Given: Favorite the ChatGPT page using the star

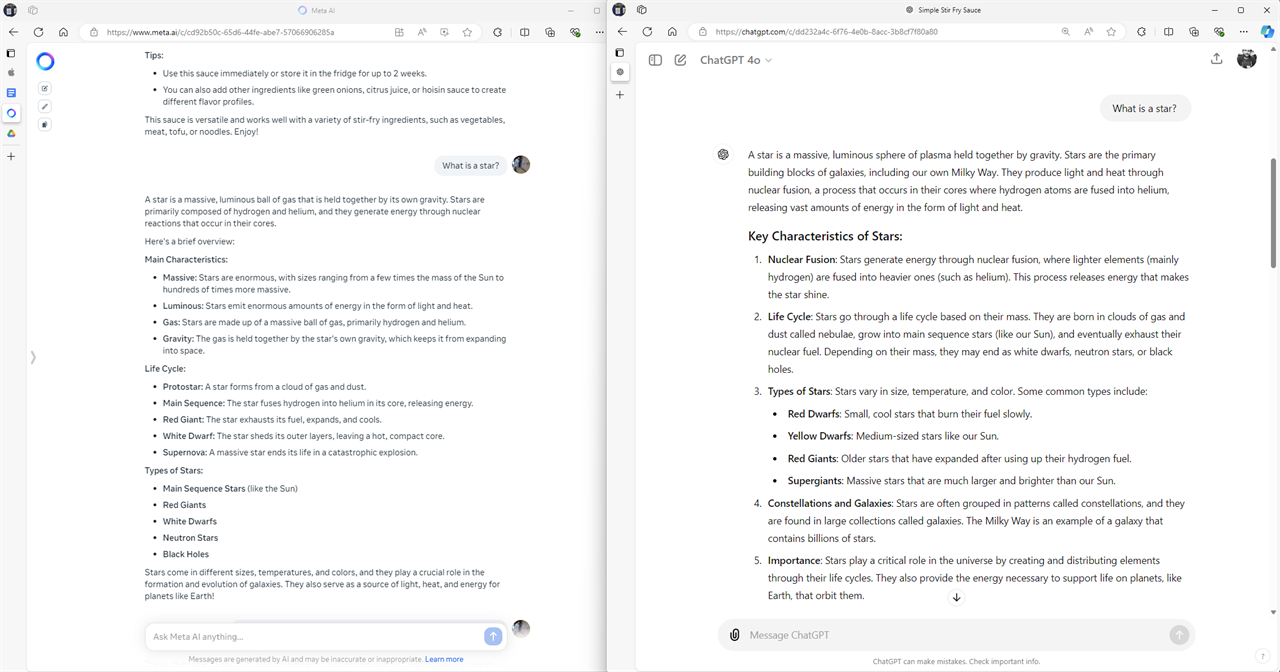Looking at the screenshot, I should [1111, 32].
